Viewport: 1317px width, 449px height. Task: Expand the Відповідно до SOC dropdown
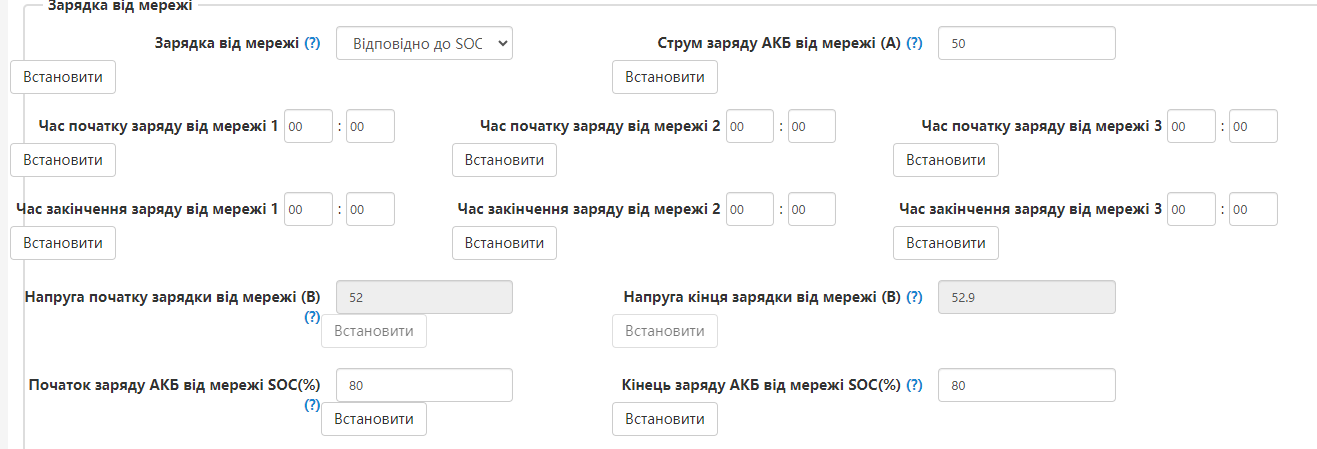[x=425, y=43]
